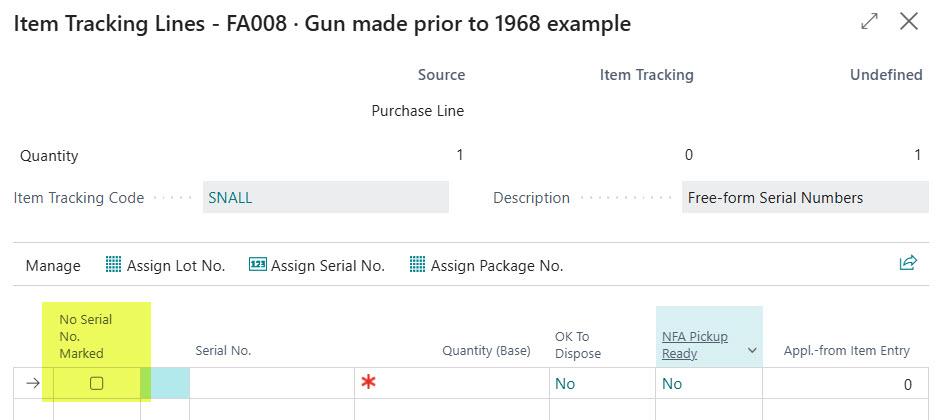Click the Serial No. input cell
Viewport: 939px width, 420px height.
point(271,383)
